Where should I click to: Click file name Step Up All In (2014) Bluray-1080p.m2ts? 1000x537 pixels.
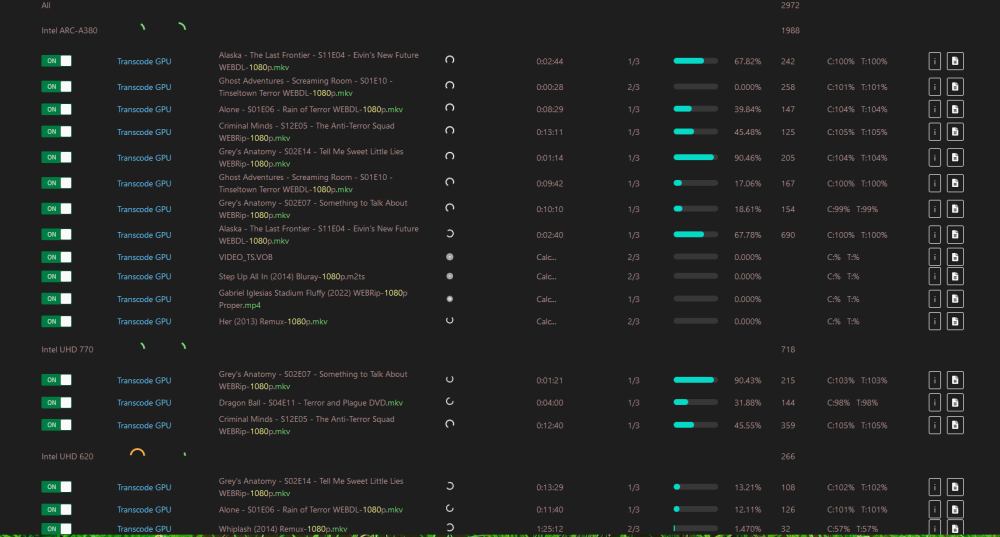(x=291, y=276)
